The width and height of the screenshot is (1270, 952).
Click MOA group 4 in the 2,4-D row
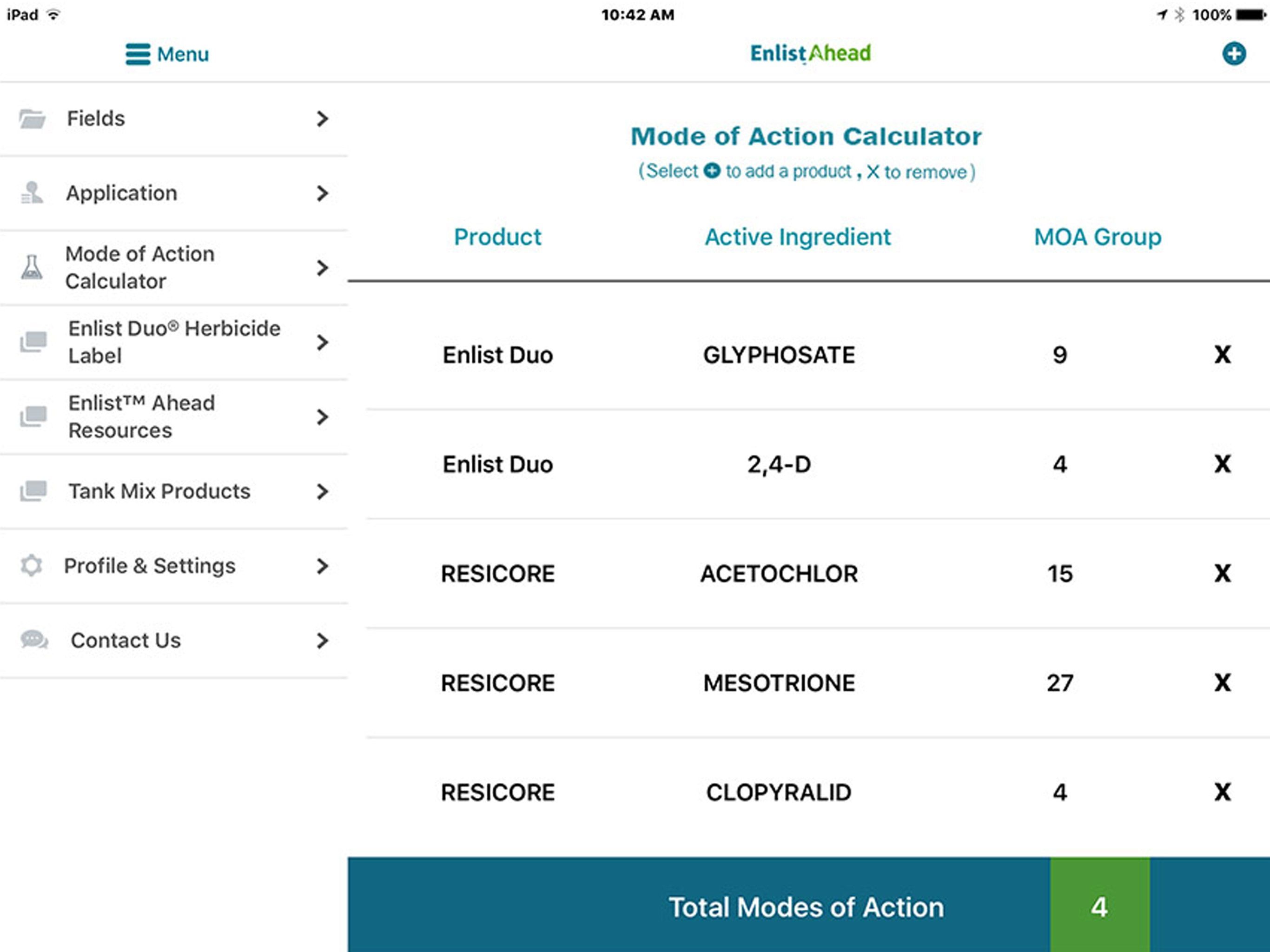tap(1060, 464)
